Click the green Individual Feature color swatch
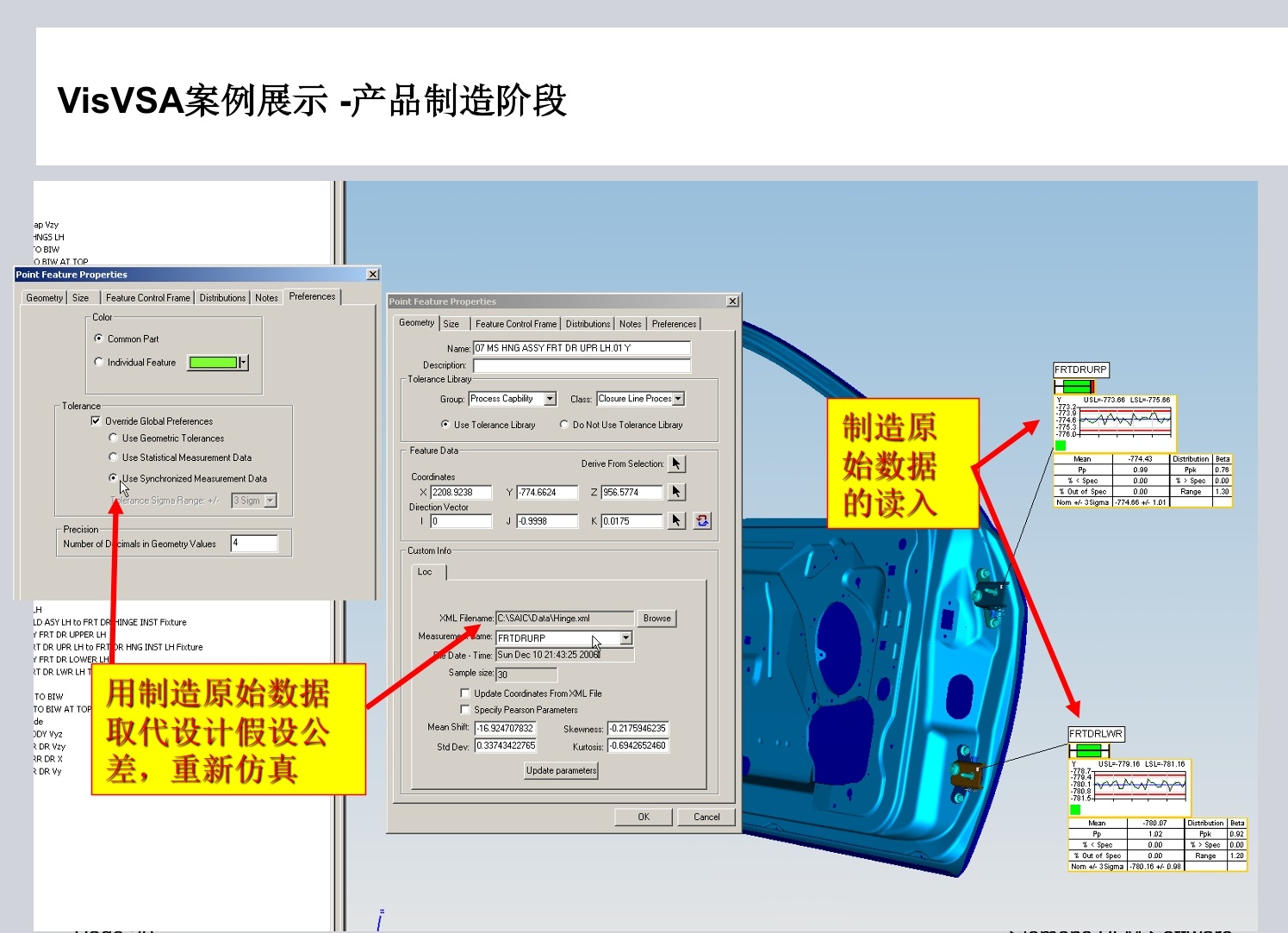The image size is (1288, 933). click(x=213, y=363)
